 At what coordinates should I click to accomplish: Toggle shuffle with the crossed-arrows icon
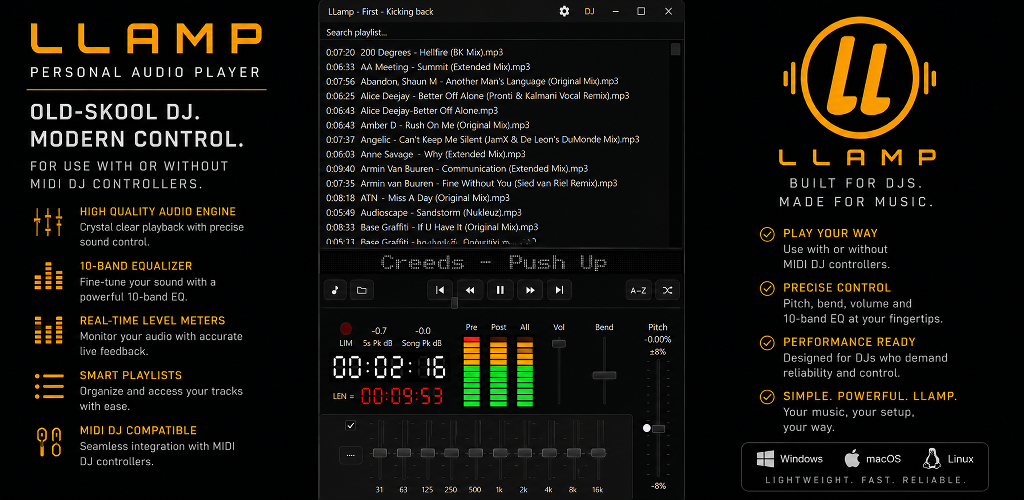click(667, 290)
